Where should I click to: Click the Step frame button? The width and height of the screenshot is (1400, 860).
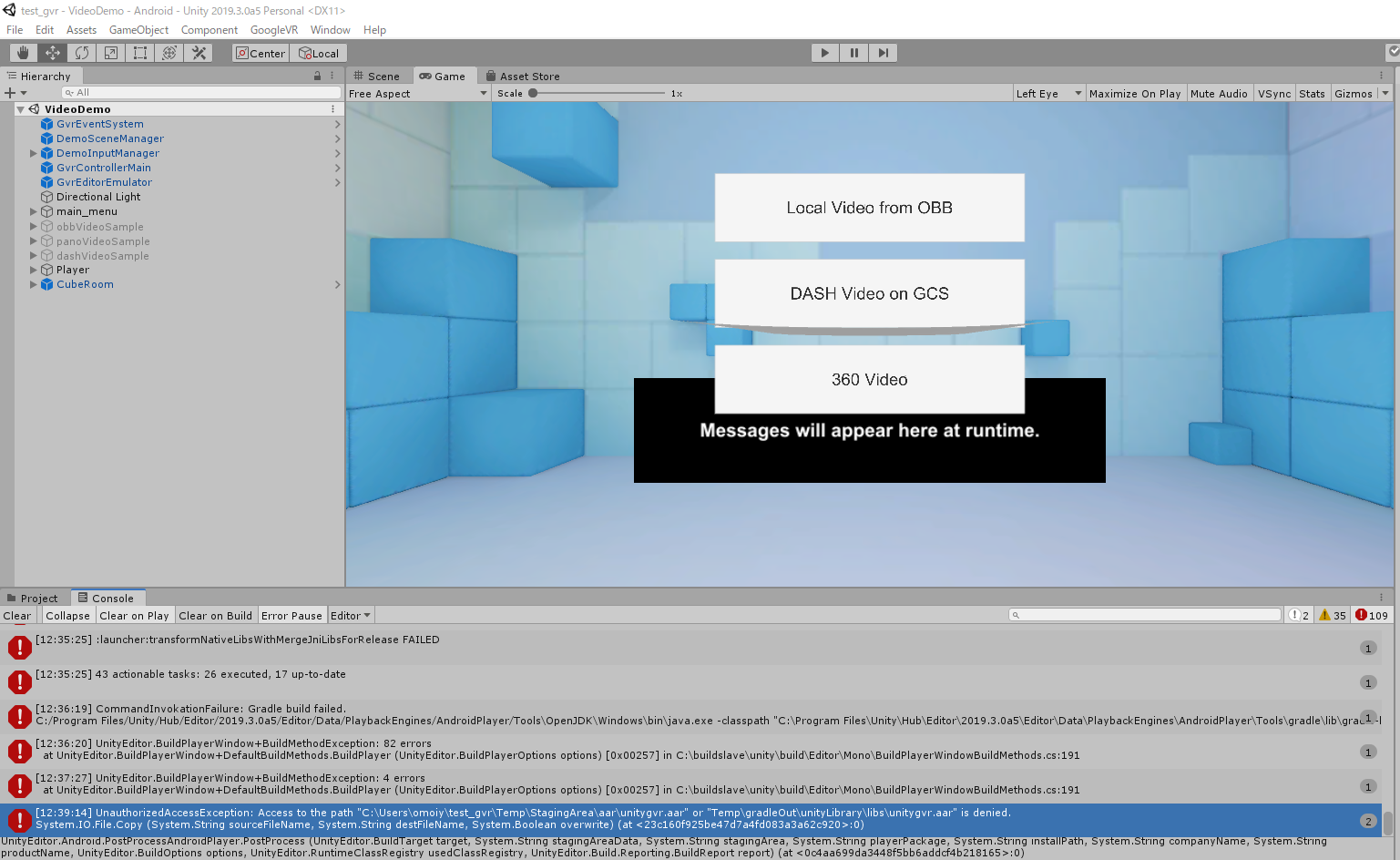[x=883, y=53]
